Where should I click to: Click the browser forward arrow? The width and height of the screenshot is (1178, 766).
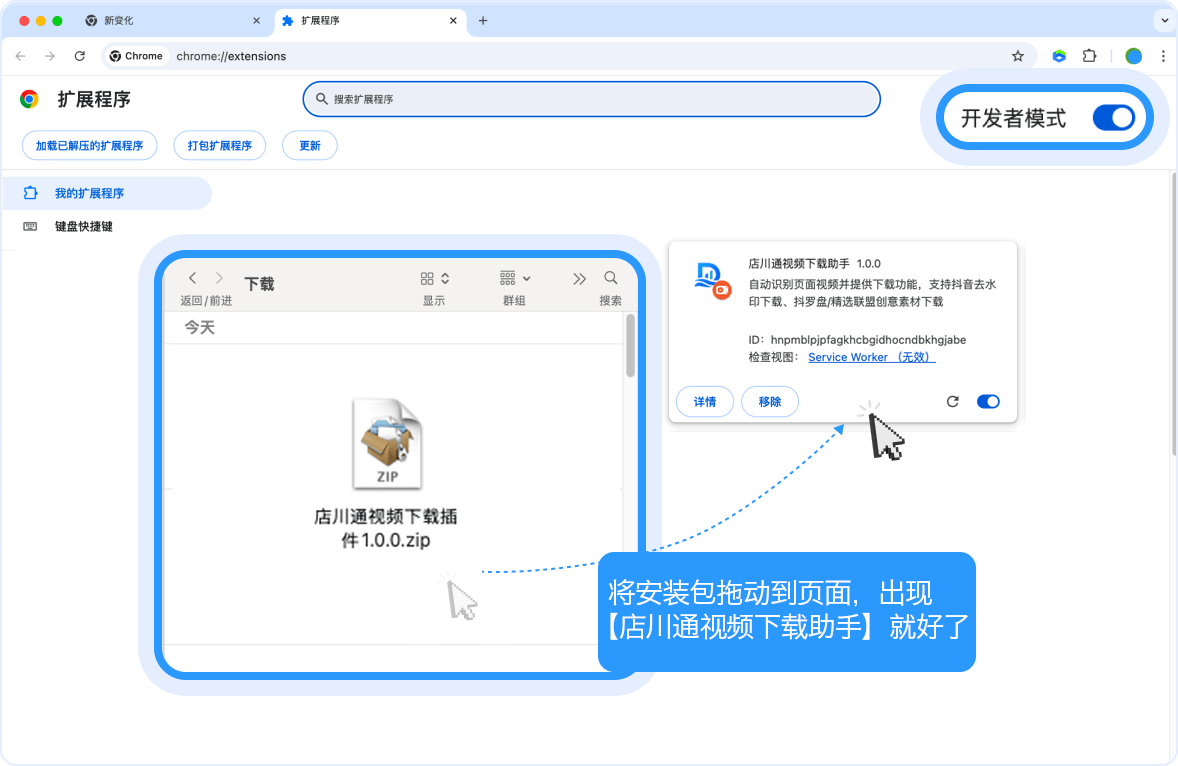click(x=50, y=56)
